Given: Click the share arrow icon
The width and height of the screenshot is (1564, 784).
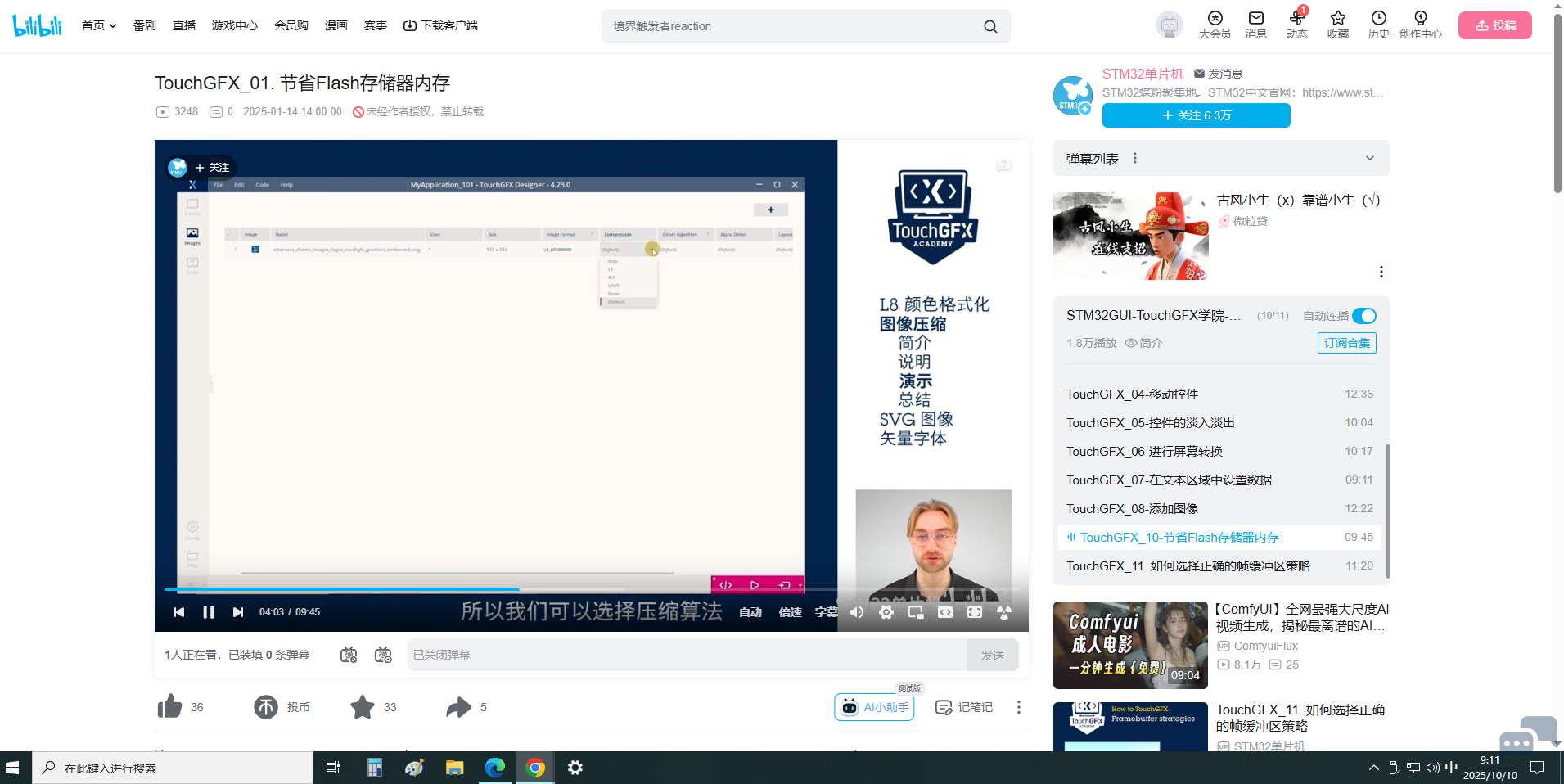Looking at the screenshot, I should (458, 707).
